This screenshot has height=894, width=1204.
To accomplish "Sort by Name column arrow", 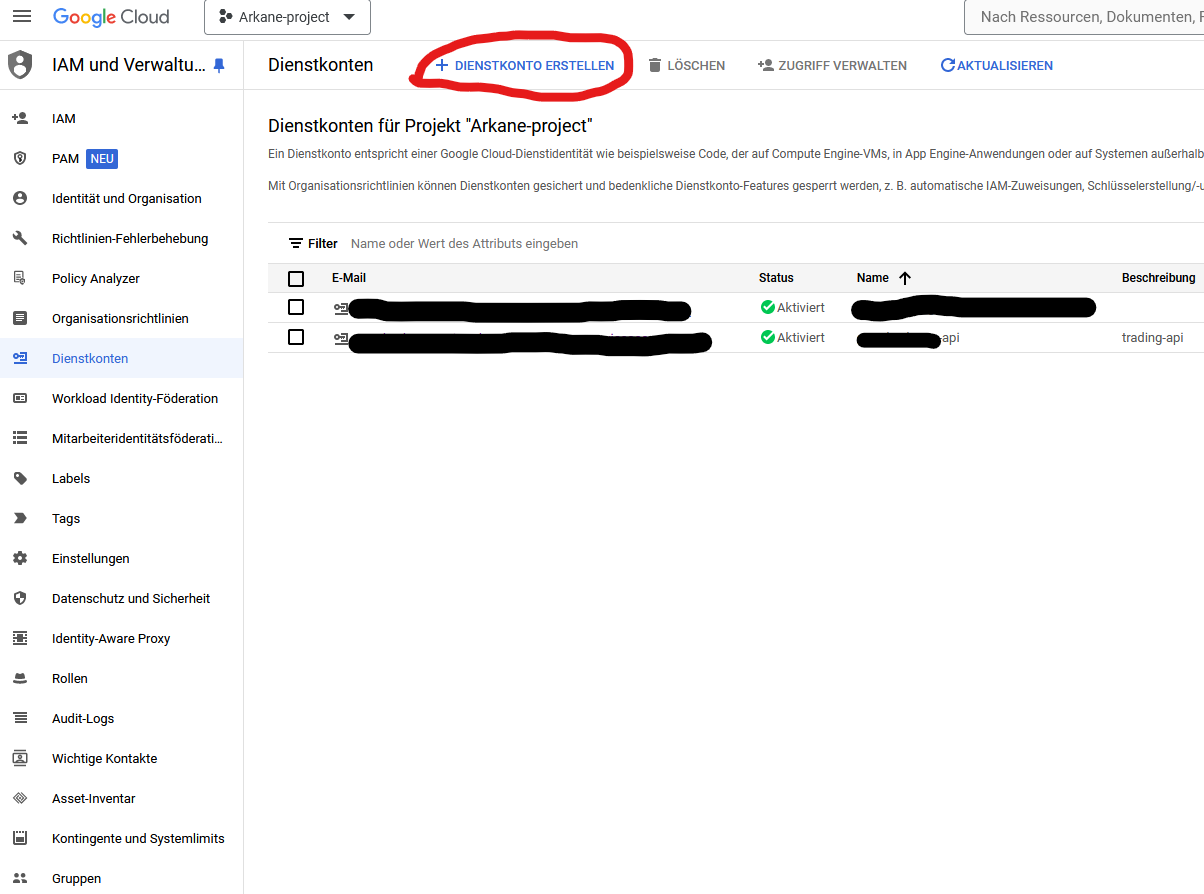I will click(905, 279).
